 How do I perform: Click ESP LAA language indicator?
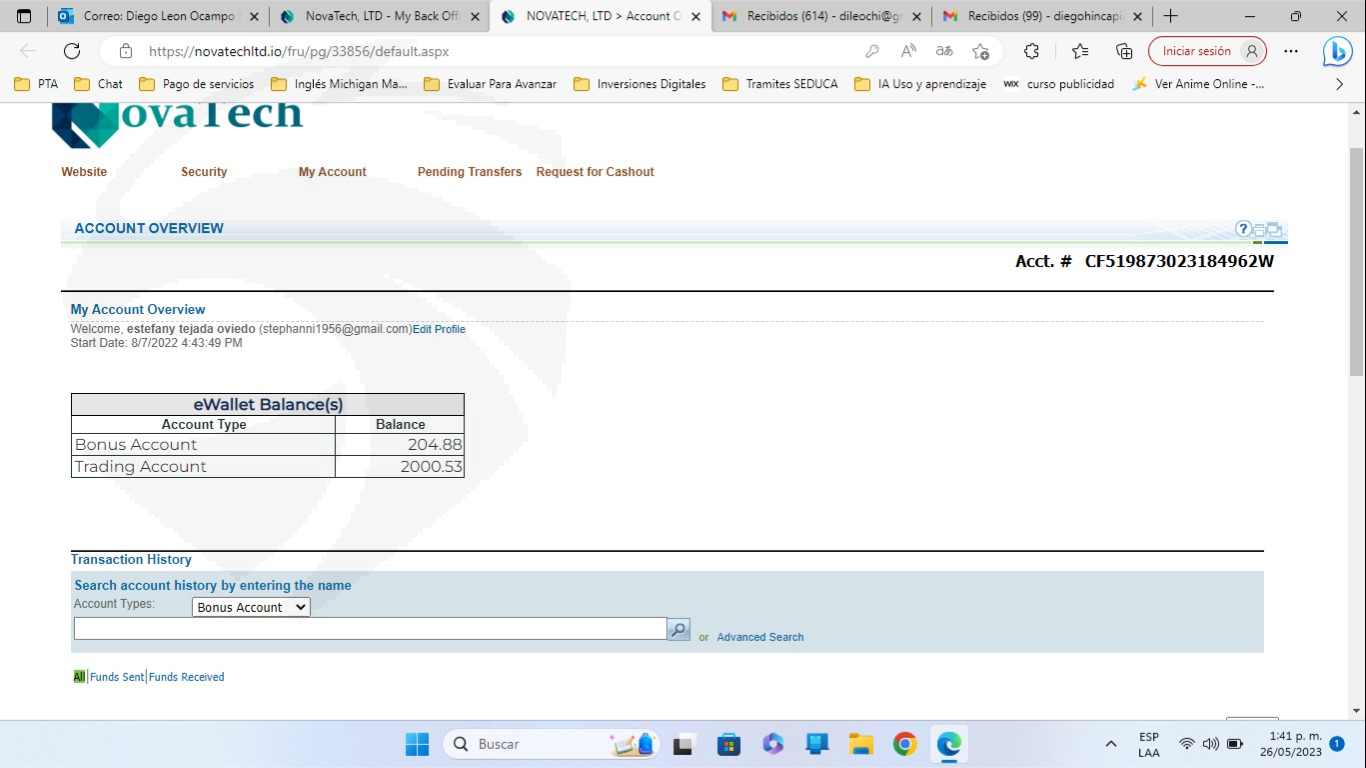(1148, 744)
